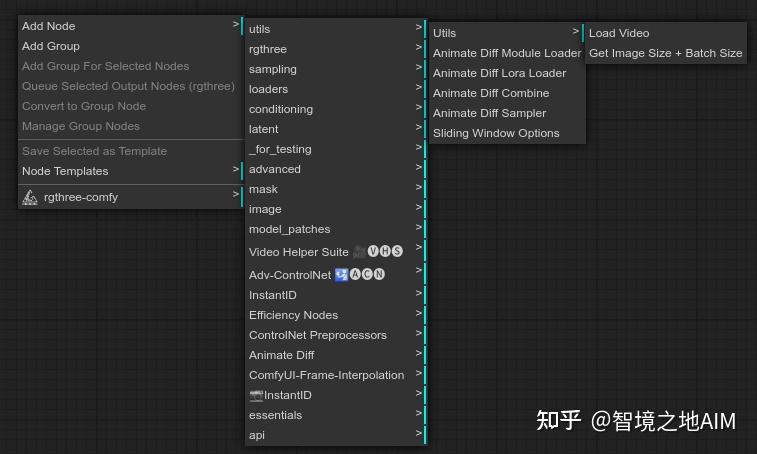Click the arrow beside rgthree-comfy

(x=236, y=194)
